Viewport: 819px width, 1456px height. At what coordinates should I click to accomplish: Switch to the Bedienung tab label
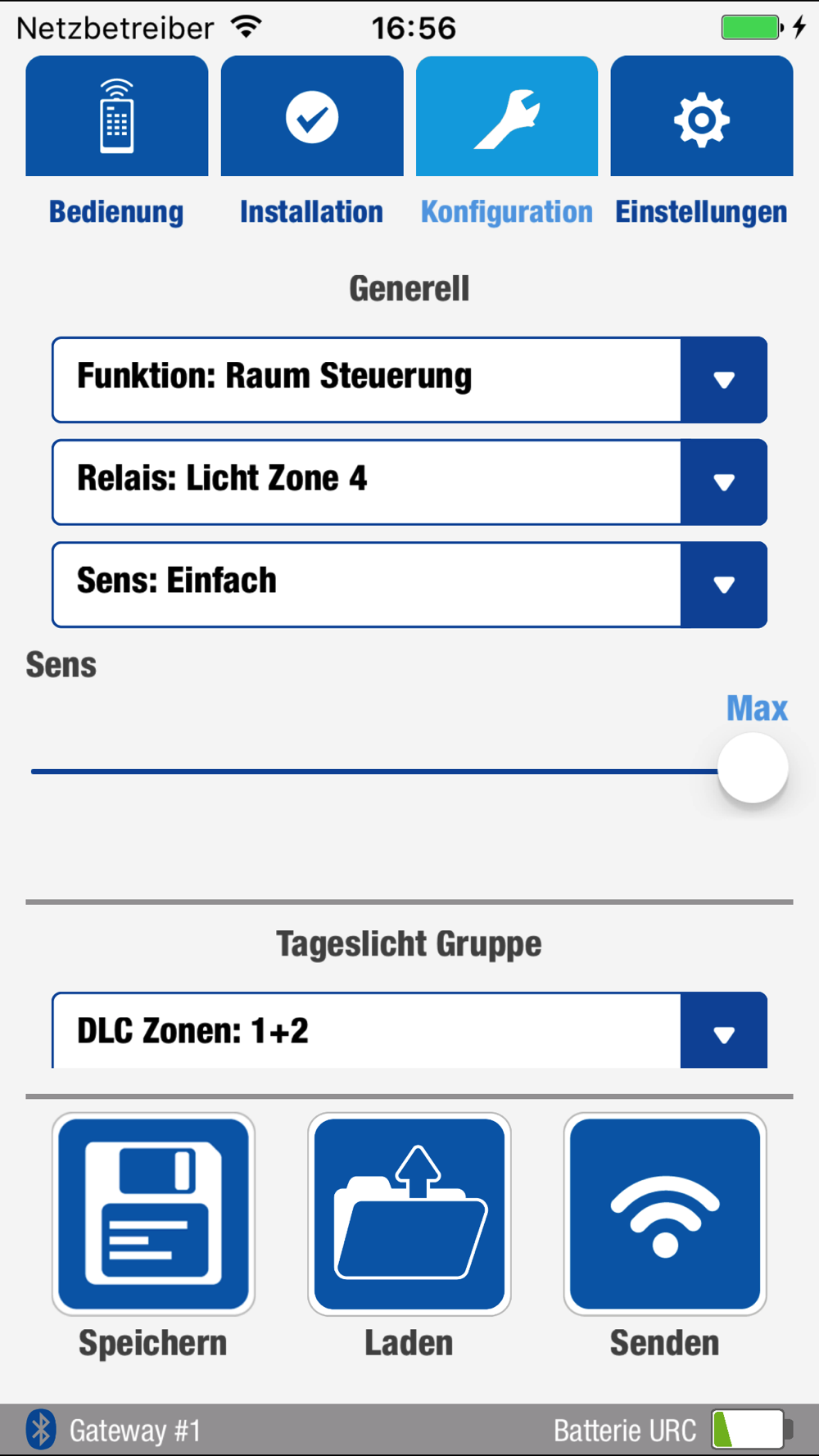tap(116, 212)
